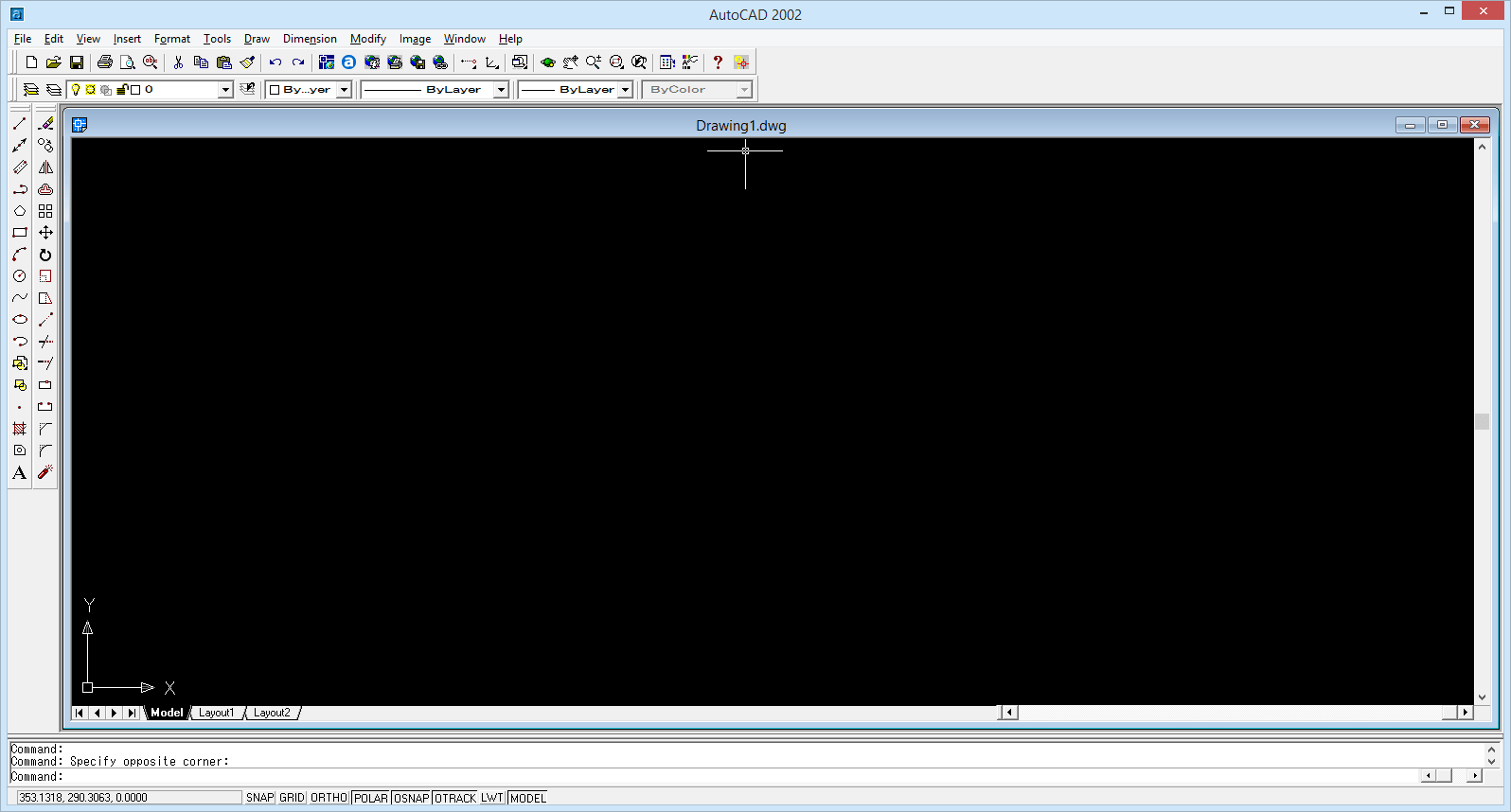Select the Polygon draw tool

point(20,211)
